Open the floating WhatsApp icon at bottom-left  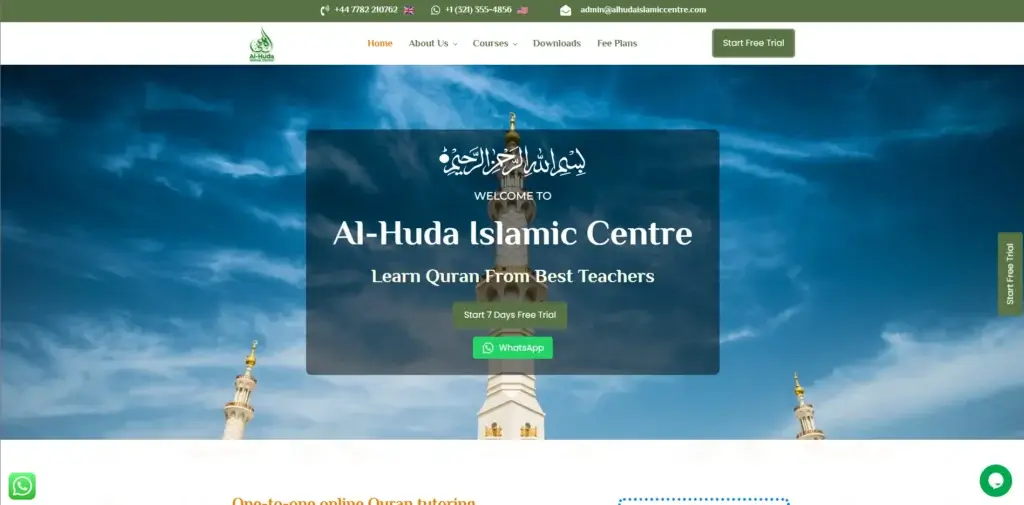(x=22, y=486)
